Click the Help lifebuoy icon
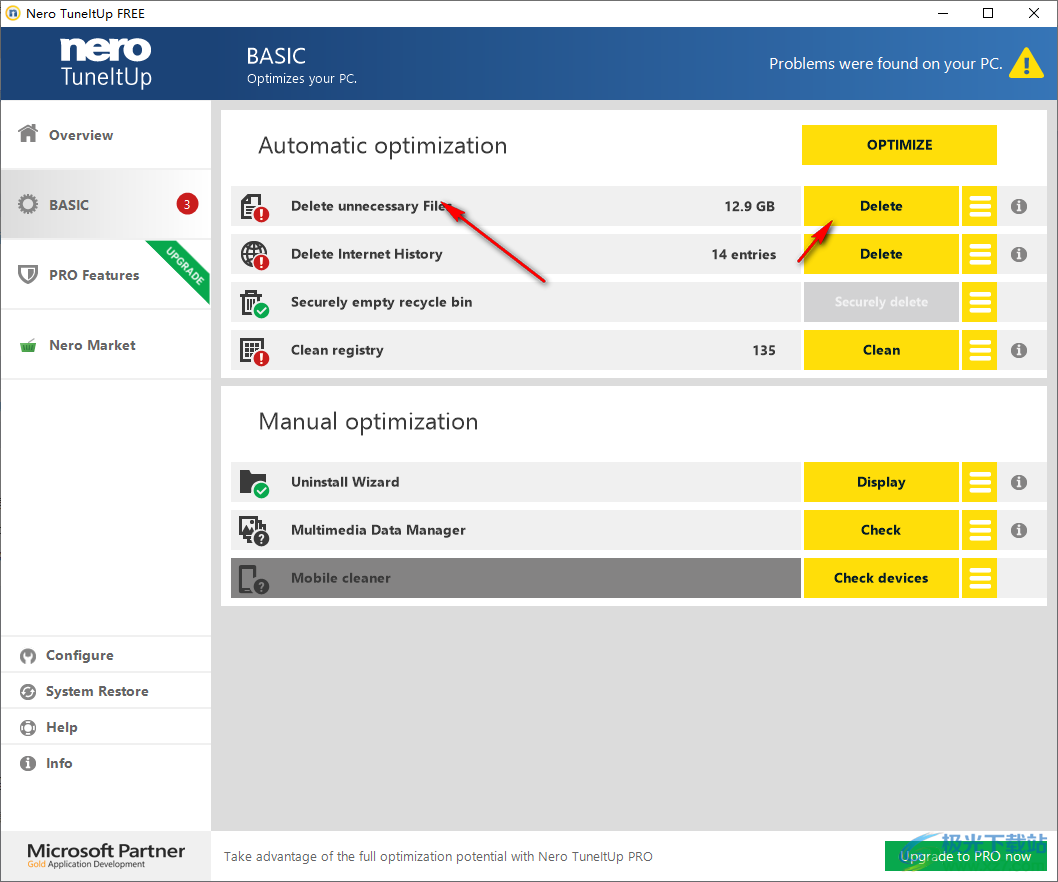 pyautogui.click(x=28, y=727)
